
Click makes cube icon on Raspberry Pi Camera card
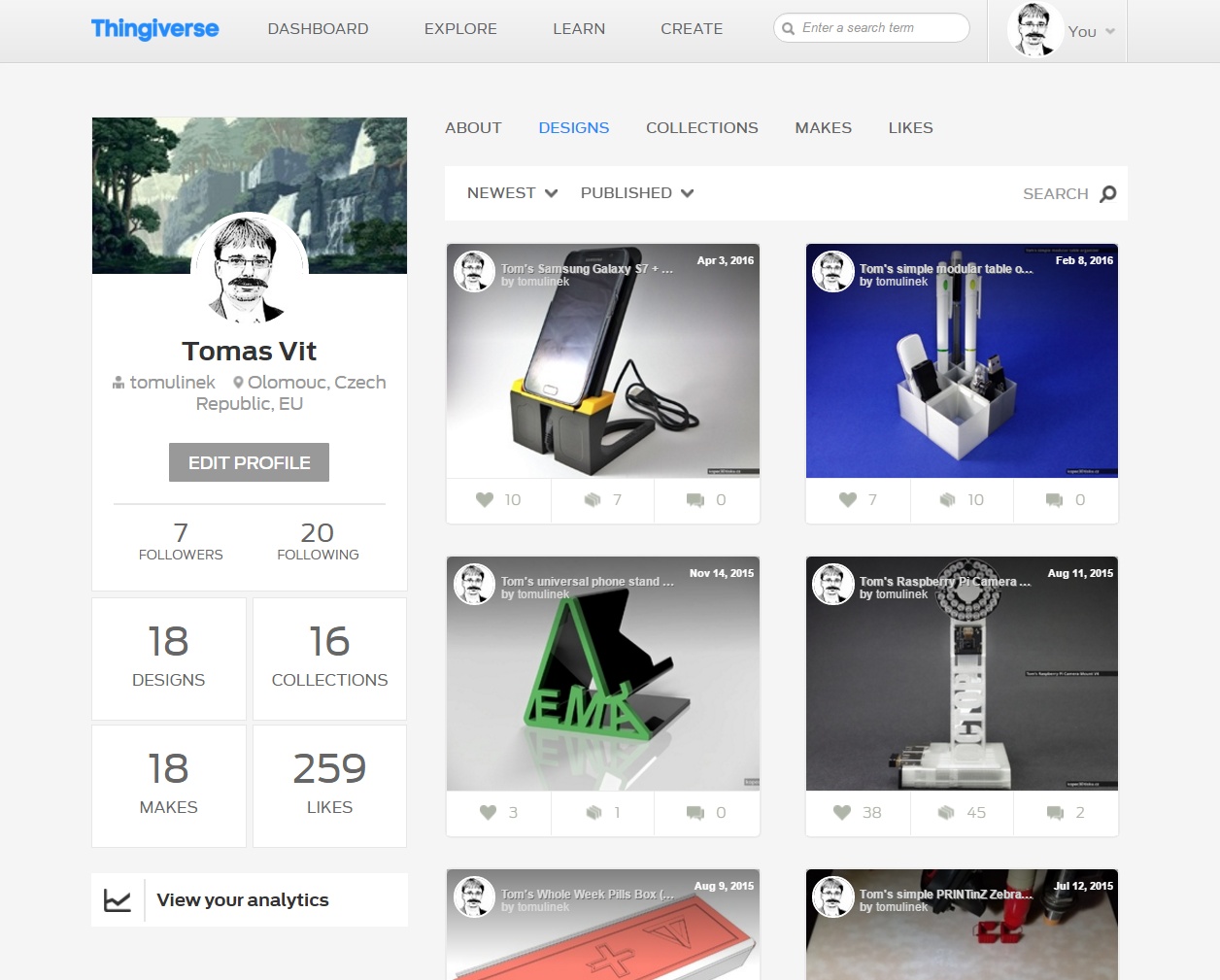pyautogui.click(x=946, y=812)
